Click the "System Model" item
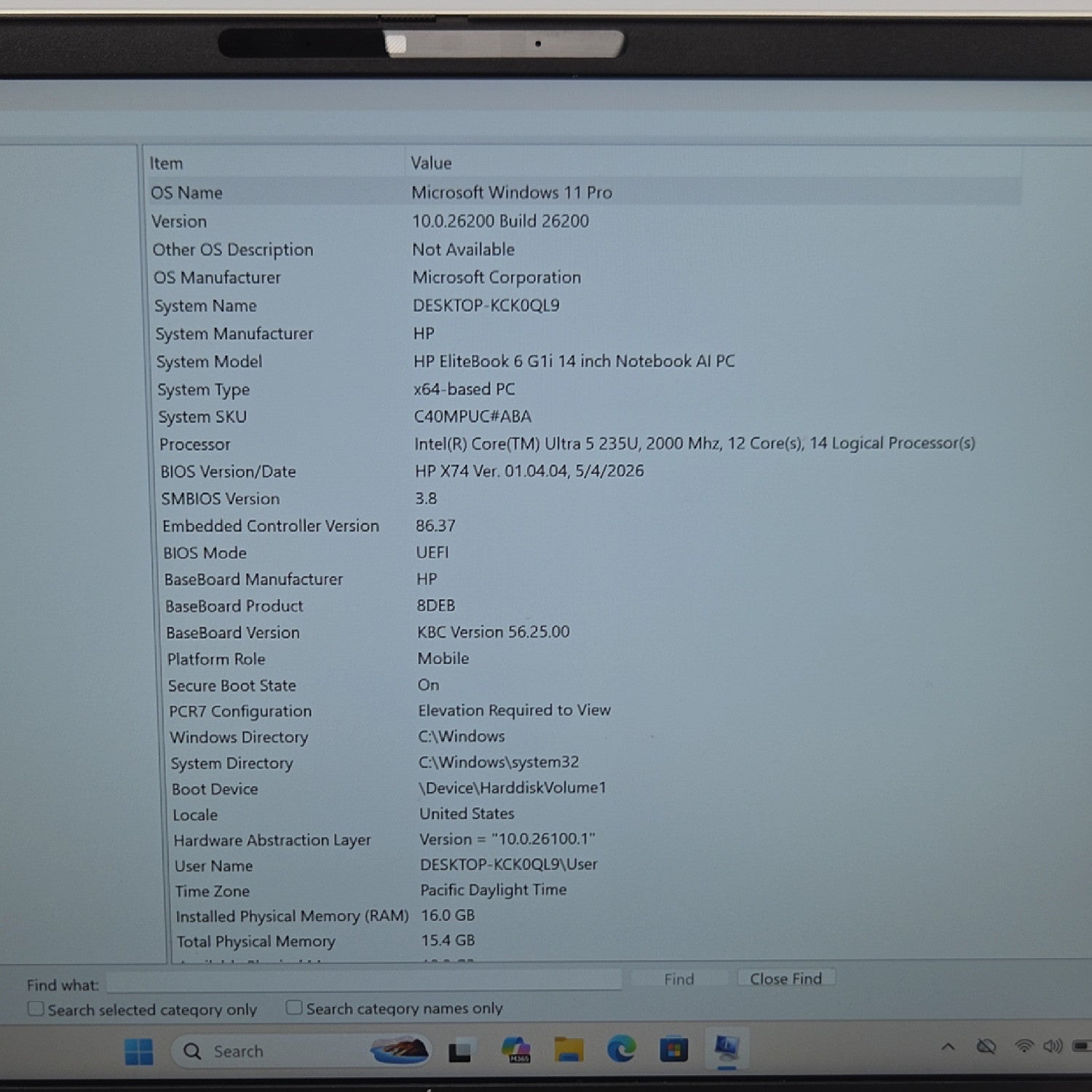Image resolution: width=1092 pixels, height=1092 pixels. click(209, 362)
